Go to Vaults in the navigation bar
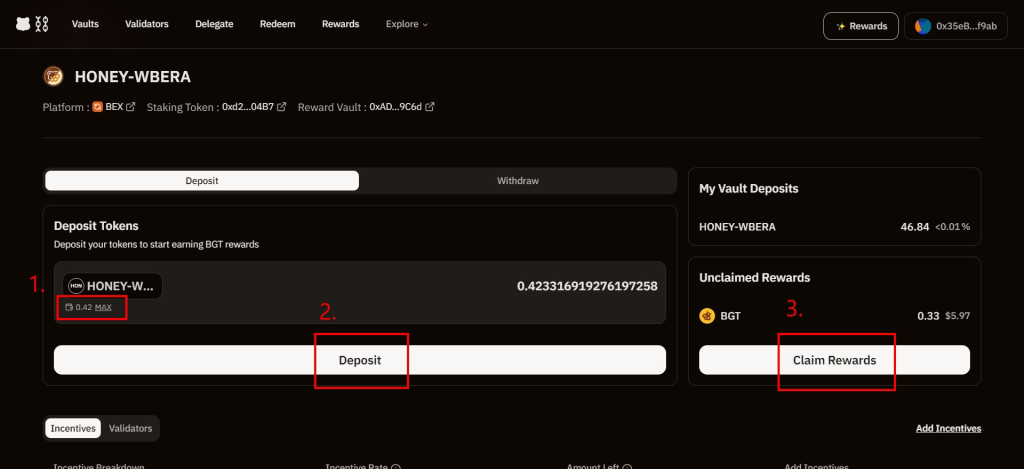Viewport: 1024px width, 469px height. [x=85, y=24]
